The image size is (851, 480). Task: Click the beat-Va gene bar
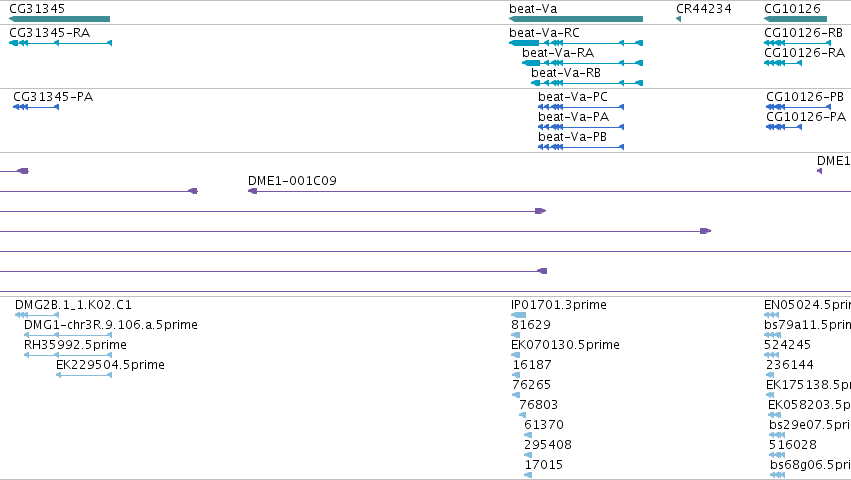point(576,19)
